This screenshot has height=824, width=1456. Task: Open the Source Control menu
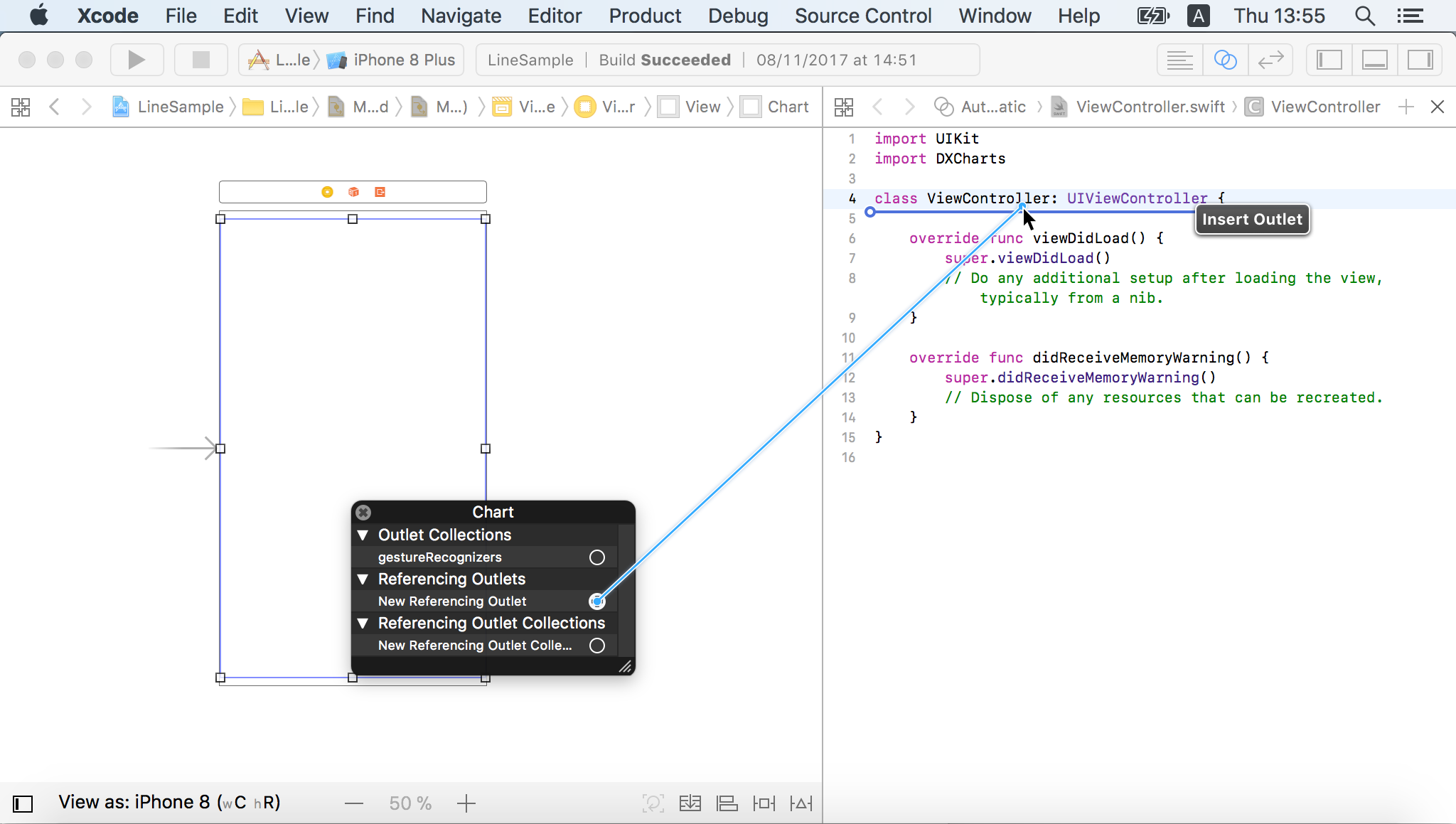pyautogui.click(x=862, y=16)
